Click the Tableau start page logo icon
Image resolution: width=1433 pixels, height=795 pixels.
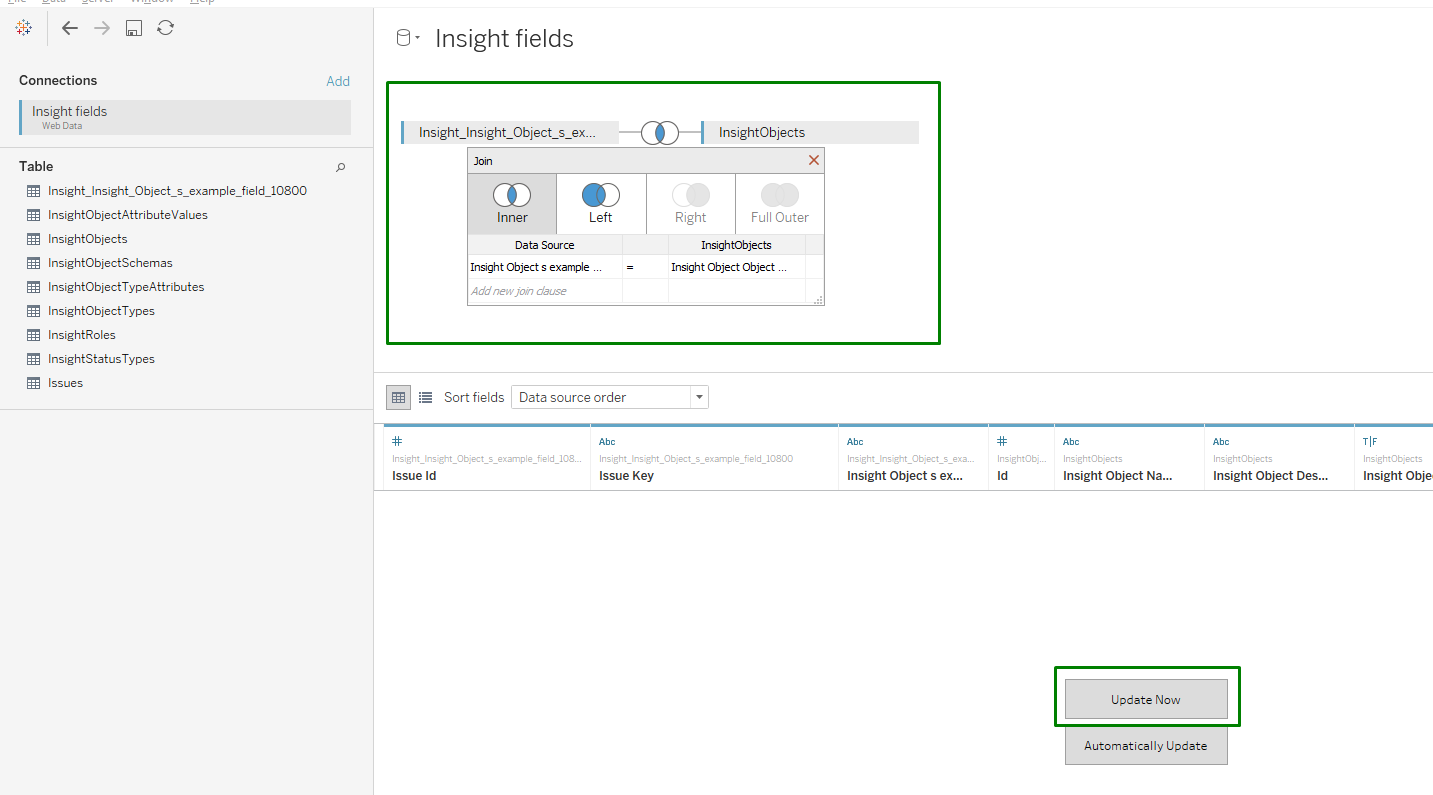point(23,28)
